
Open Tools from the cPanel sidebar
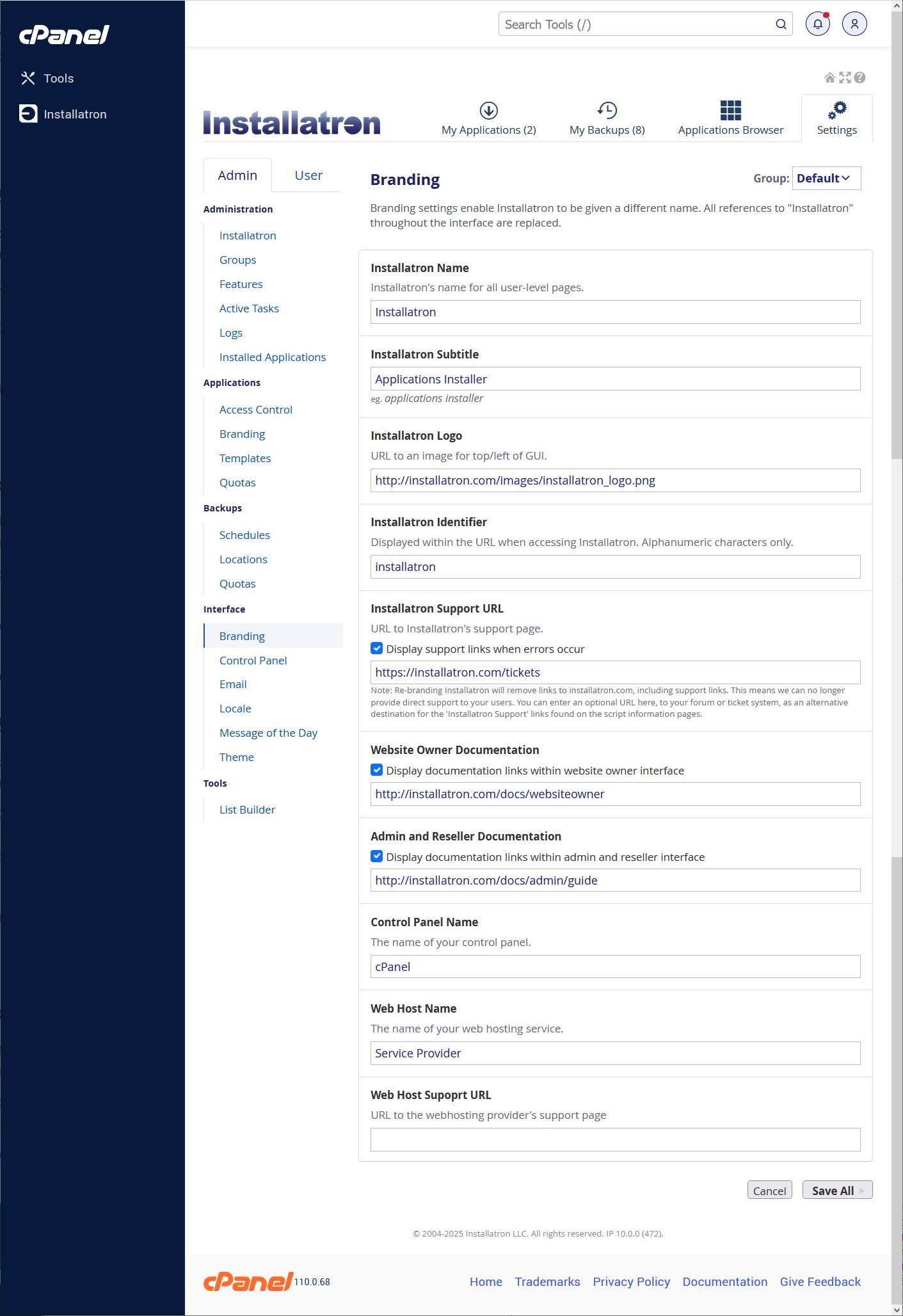click(x=47, y=78)
